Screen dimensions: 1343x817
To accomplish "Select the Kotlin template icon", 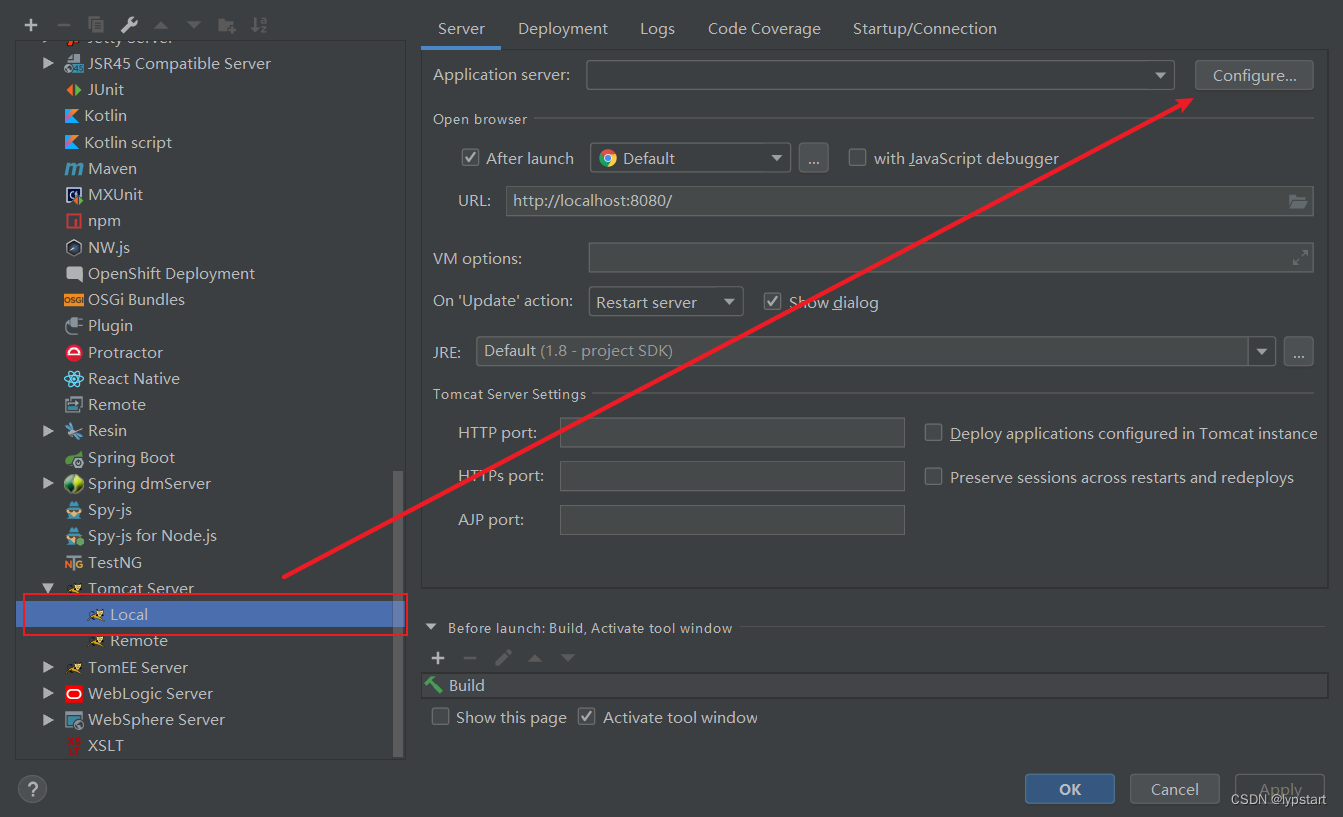I will [72, 115].
